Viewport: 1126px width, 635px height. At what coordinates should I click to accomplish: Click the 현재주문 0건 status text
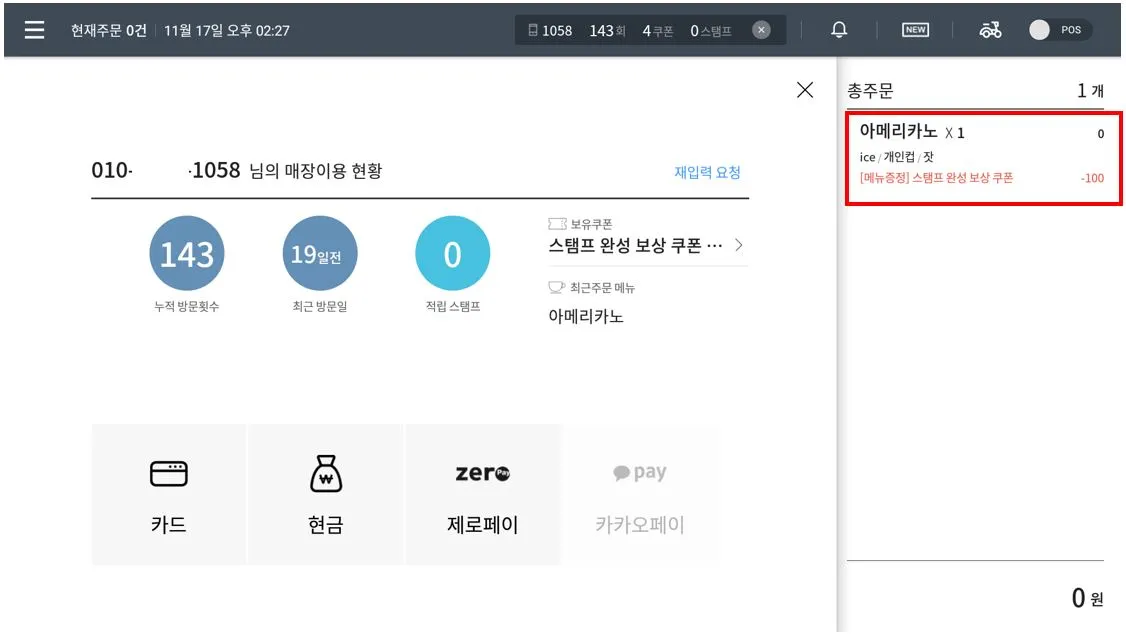[108, 30]
